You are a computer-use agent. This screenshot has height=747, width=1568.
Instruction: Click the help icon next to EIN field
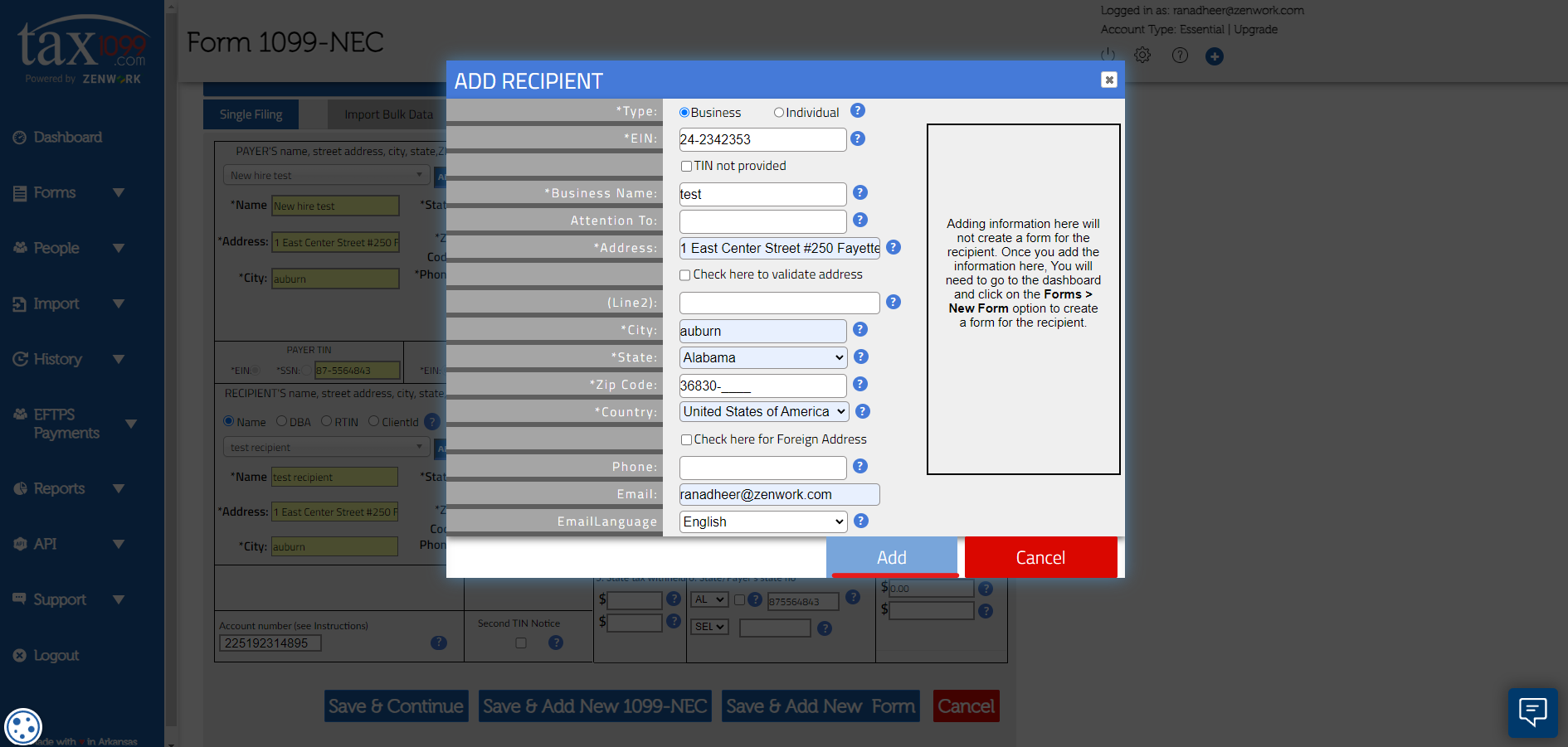(858, 138)
